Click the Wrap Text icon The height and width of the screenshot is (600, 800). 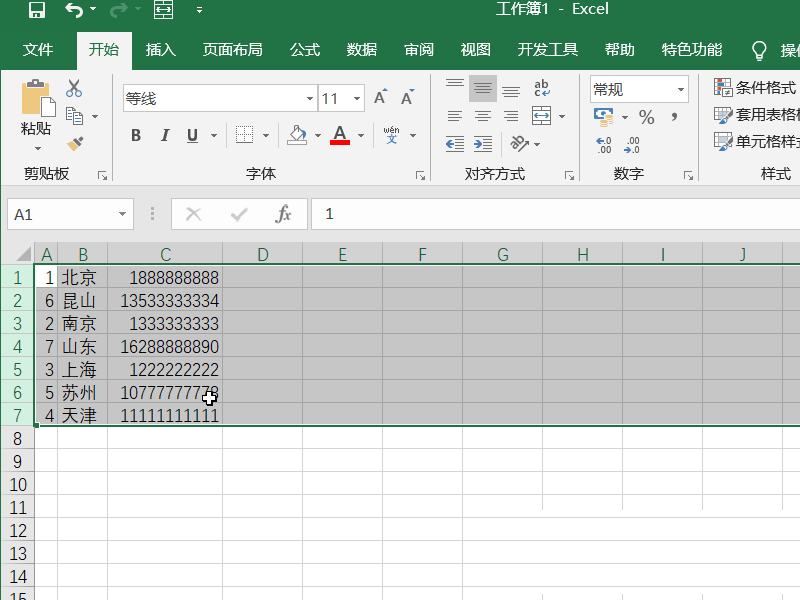tap(541, 88)
